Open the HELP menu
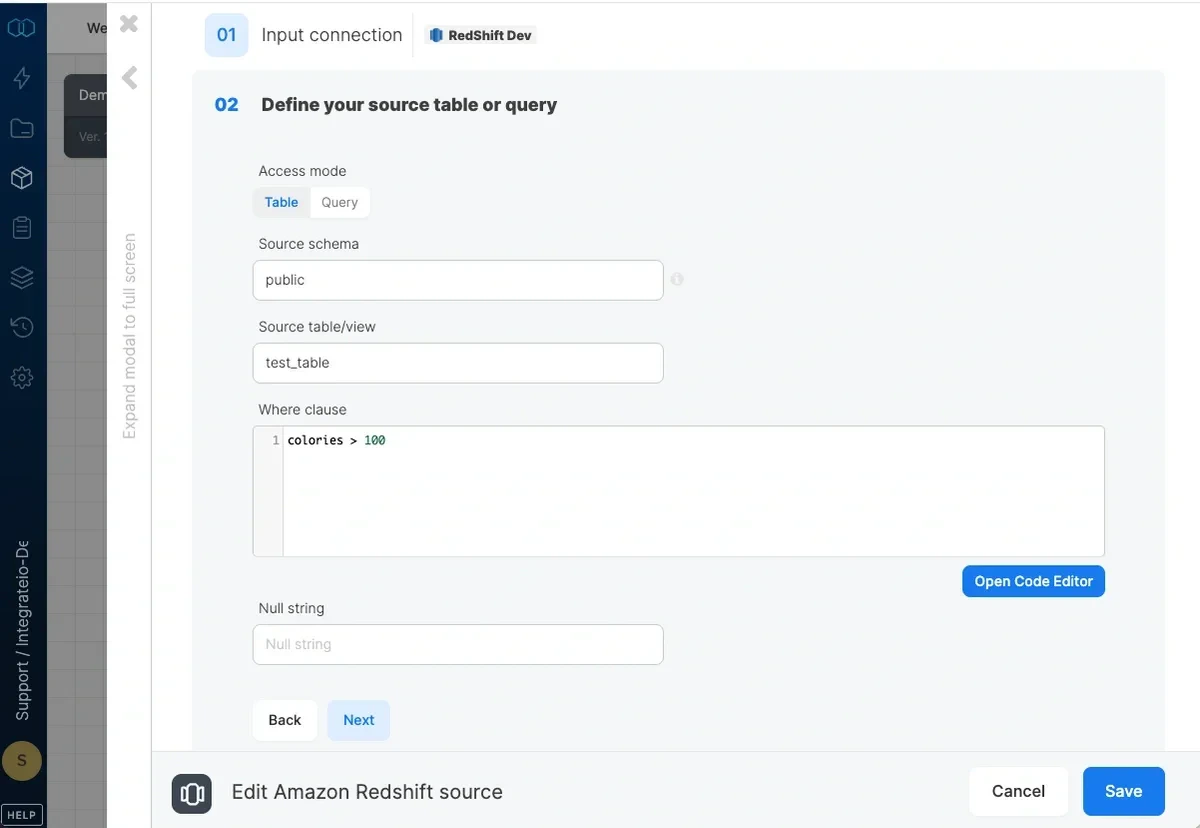Image resolution: width=1200 pixels, height=828 pixels. (22, 814)
